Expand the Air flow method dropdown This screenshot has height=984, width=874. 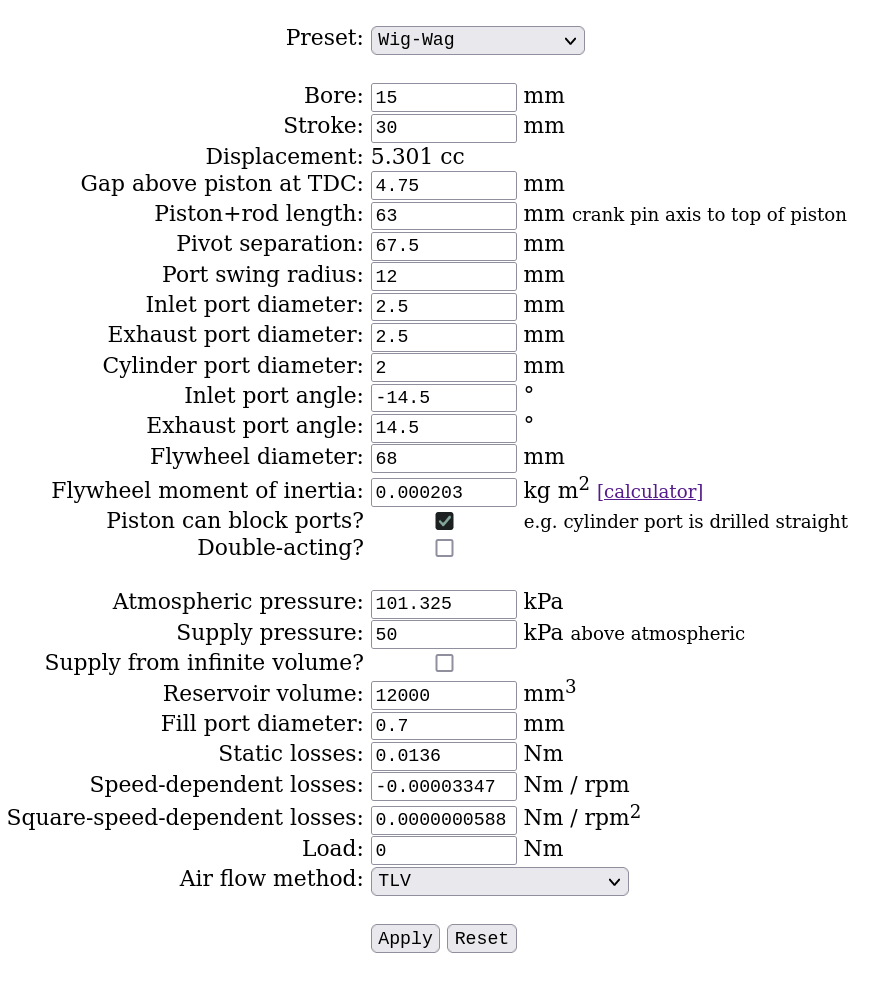pos(499,881)
